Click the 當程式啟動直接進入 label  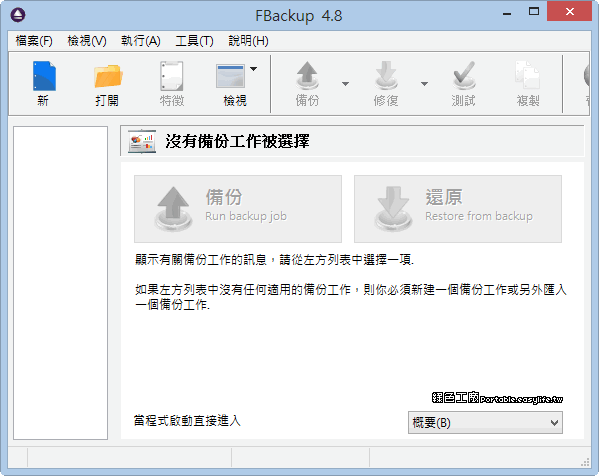187,421
